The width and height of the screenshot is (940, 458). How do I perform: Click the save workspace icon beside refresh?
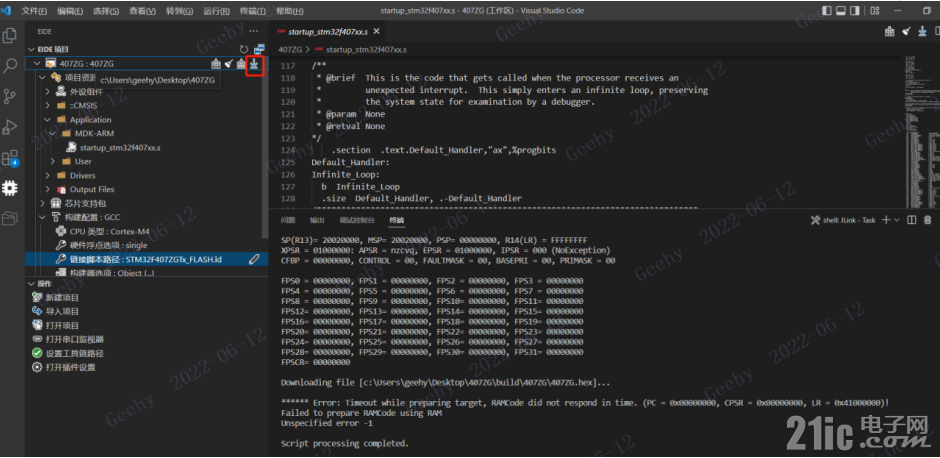coord(259,49)
